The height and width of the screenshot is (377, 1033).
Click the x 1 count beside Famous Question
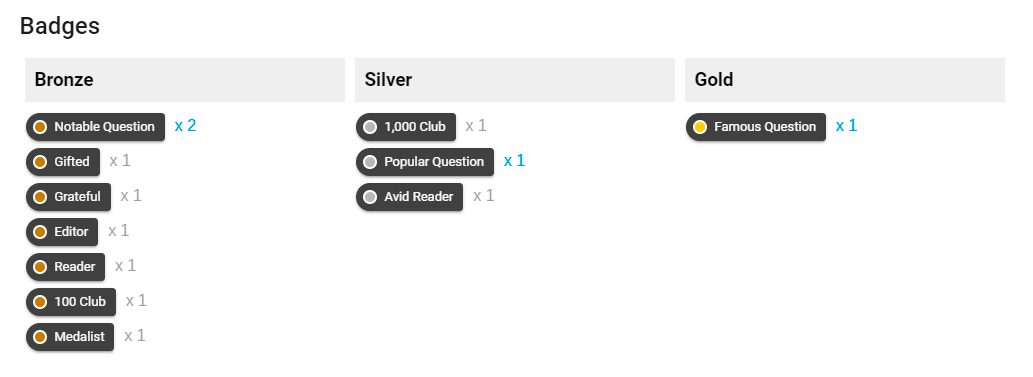click(846, 125)
